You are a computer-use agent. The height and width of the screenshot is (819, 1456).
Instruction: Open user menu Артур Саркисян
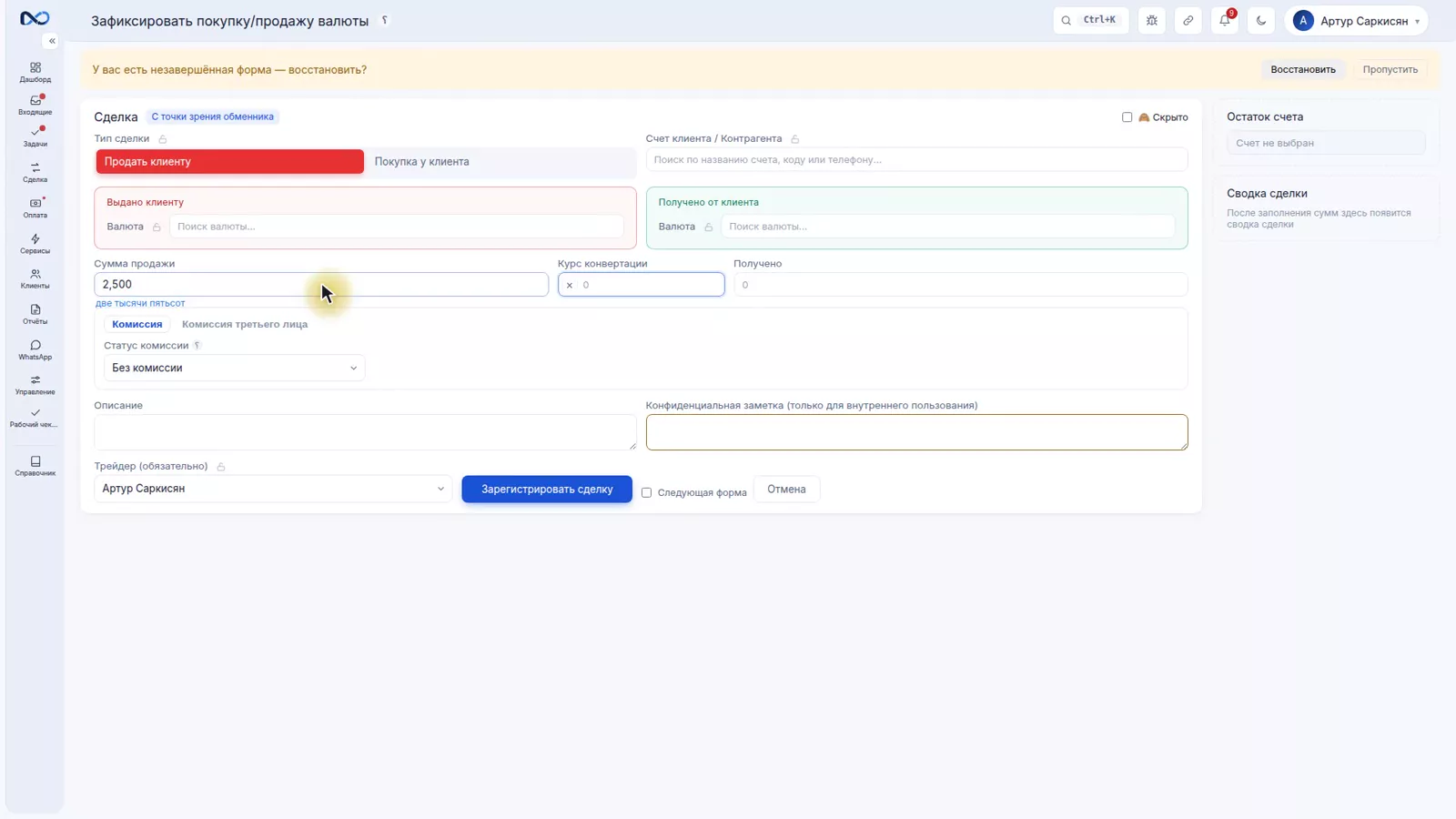[x=1356, y=20]
